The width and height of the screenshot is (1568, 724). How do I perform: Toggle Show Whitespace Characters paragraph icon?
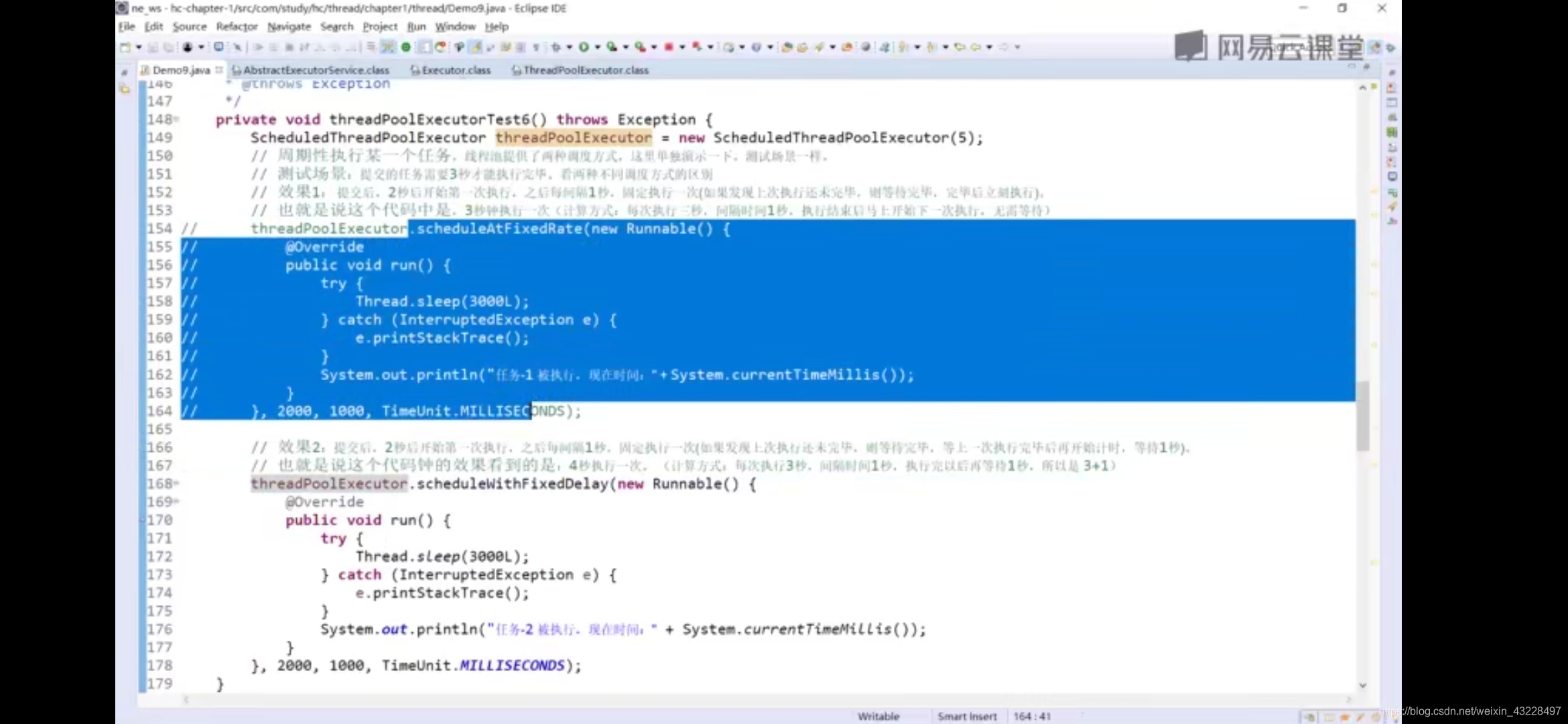point(536,47)
